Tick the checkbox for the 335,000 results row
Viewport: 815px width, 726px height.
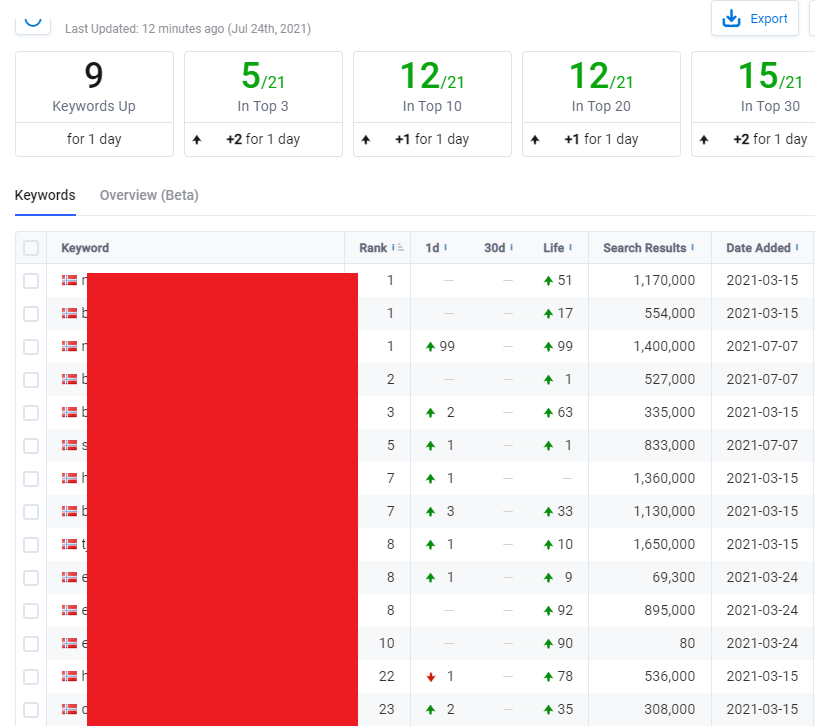pos(31,413)
